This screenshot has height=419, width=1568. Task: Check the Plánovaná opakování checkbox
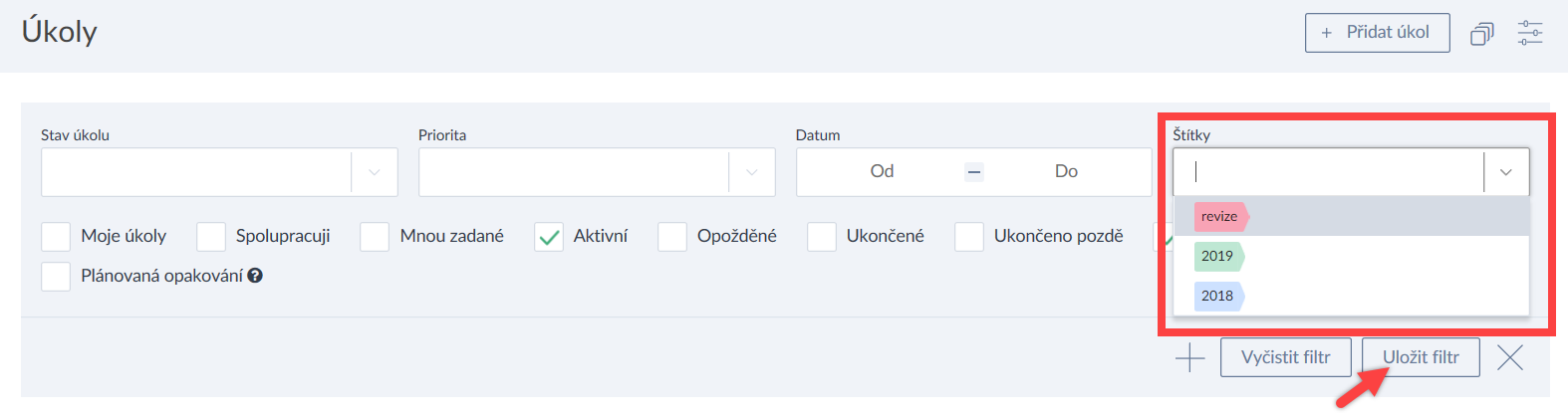[x=56, y=277]
